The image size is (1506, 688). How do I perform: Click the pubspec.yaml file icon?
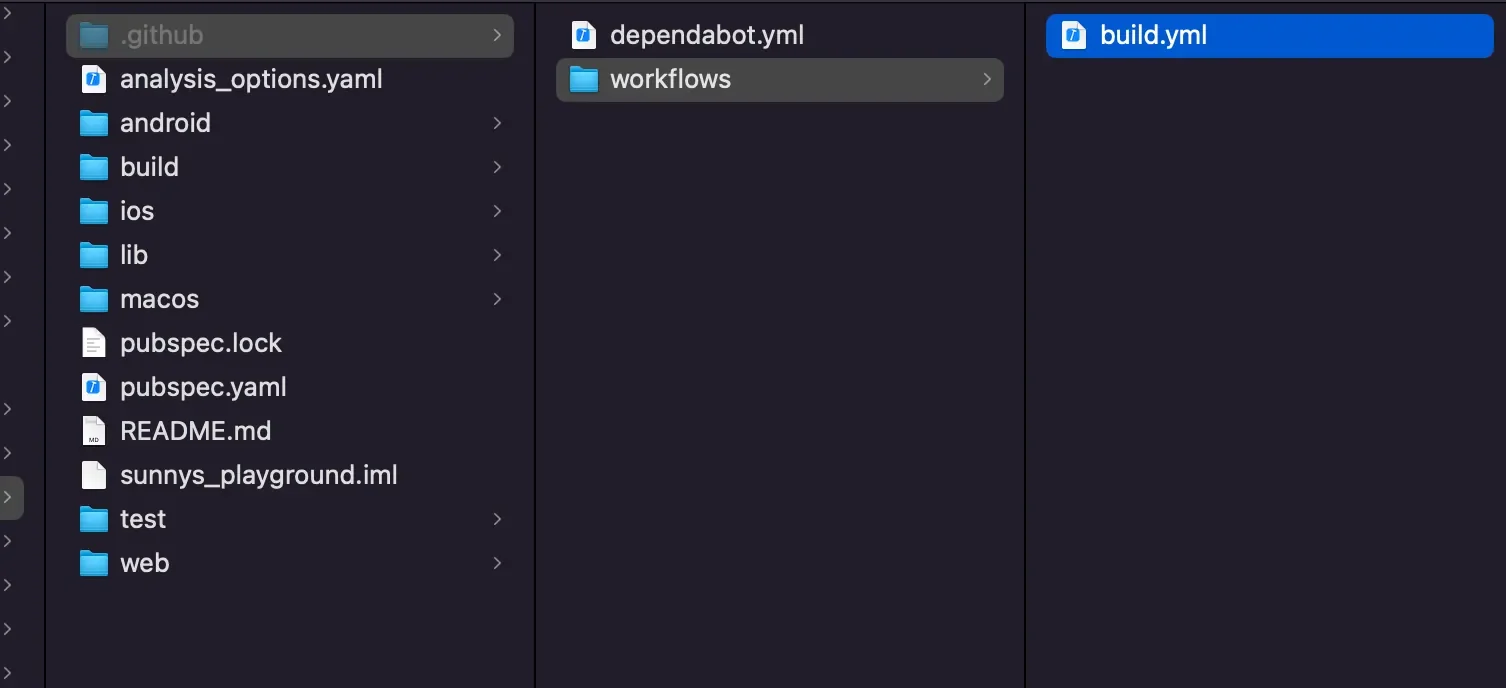click(94, 387)
